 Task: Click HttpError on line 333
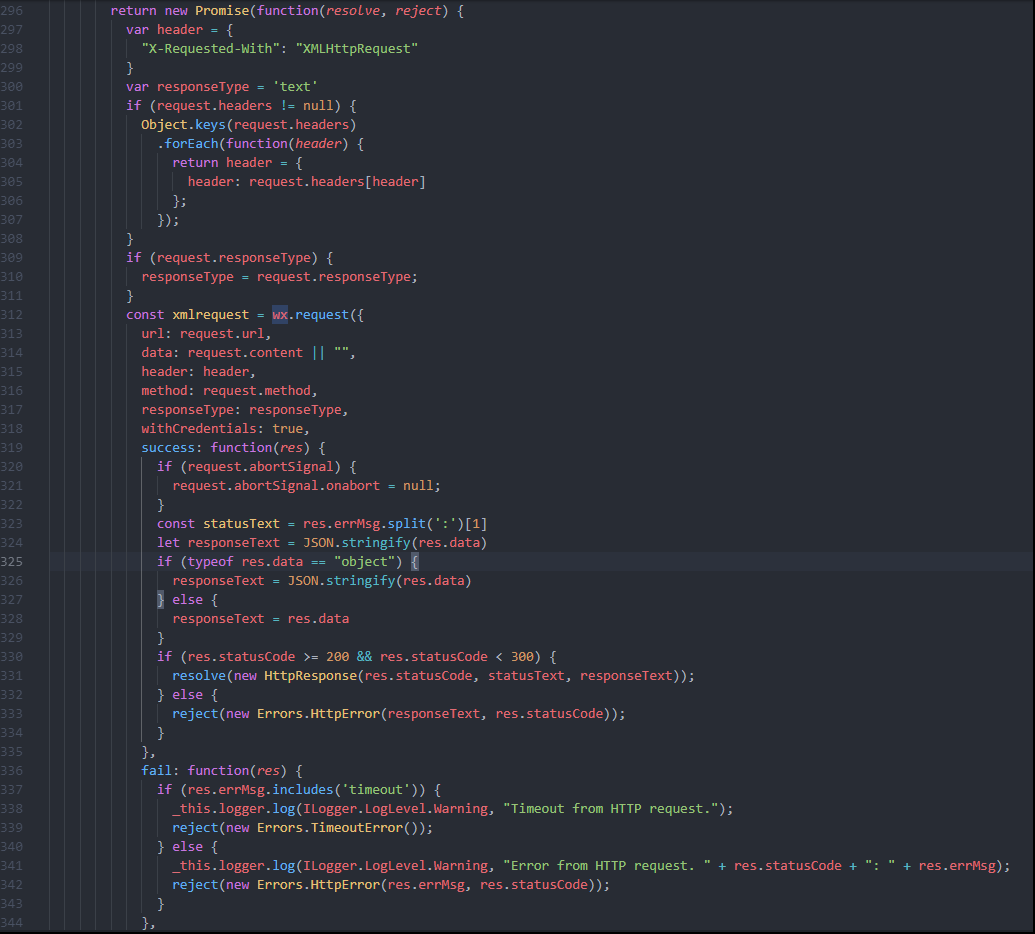(345, 714)
